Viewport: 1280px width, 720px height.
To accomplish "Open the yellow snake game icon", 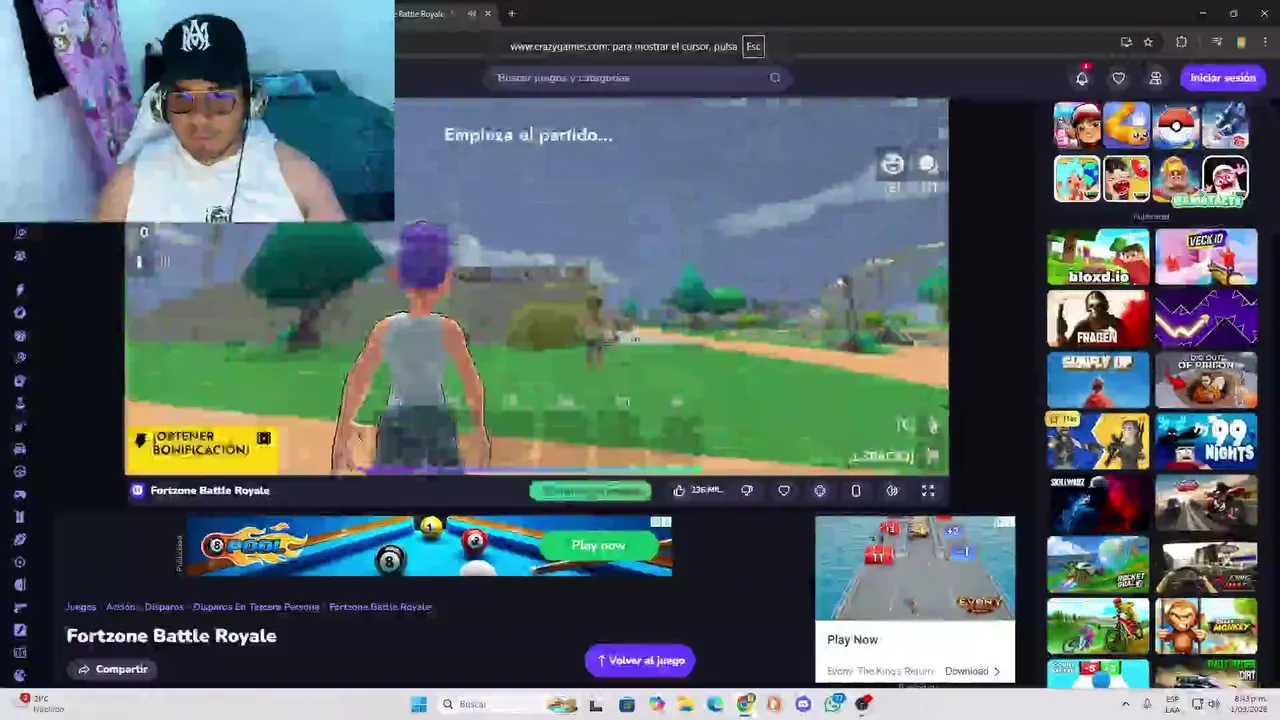I will tap(1127, 126).
